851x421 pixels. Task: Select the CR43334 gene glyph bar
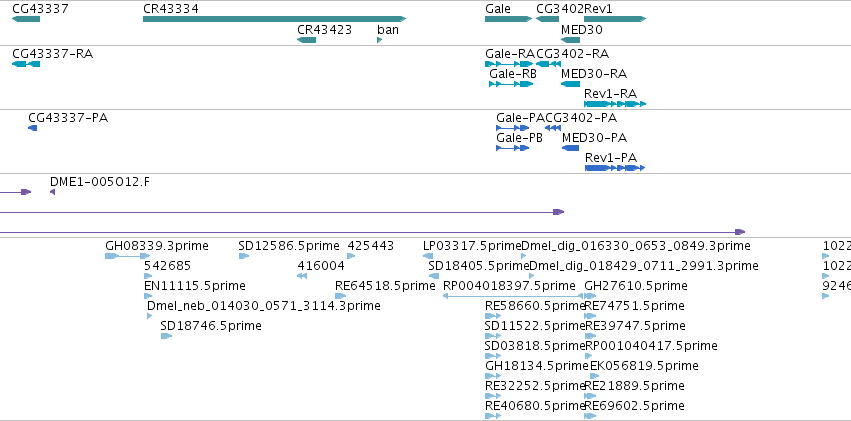pos(275,19)
